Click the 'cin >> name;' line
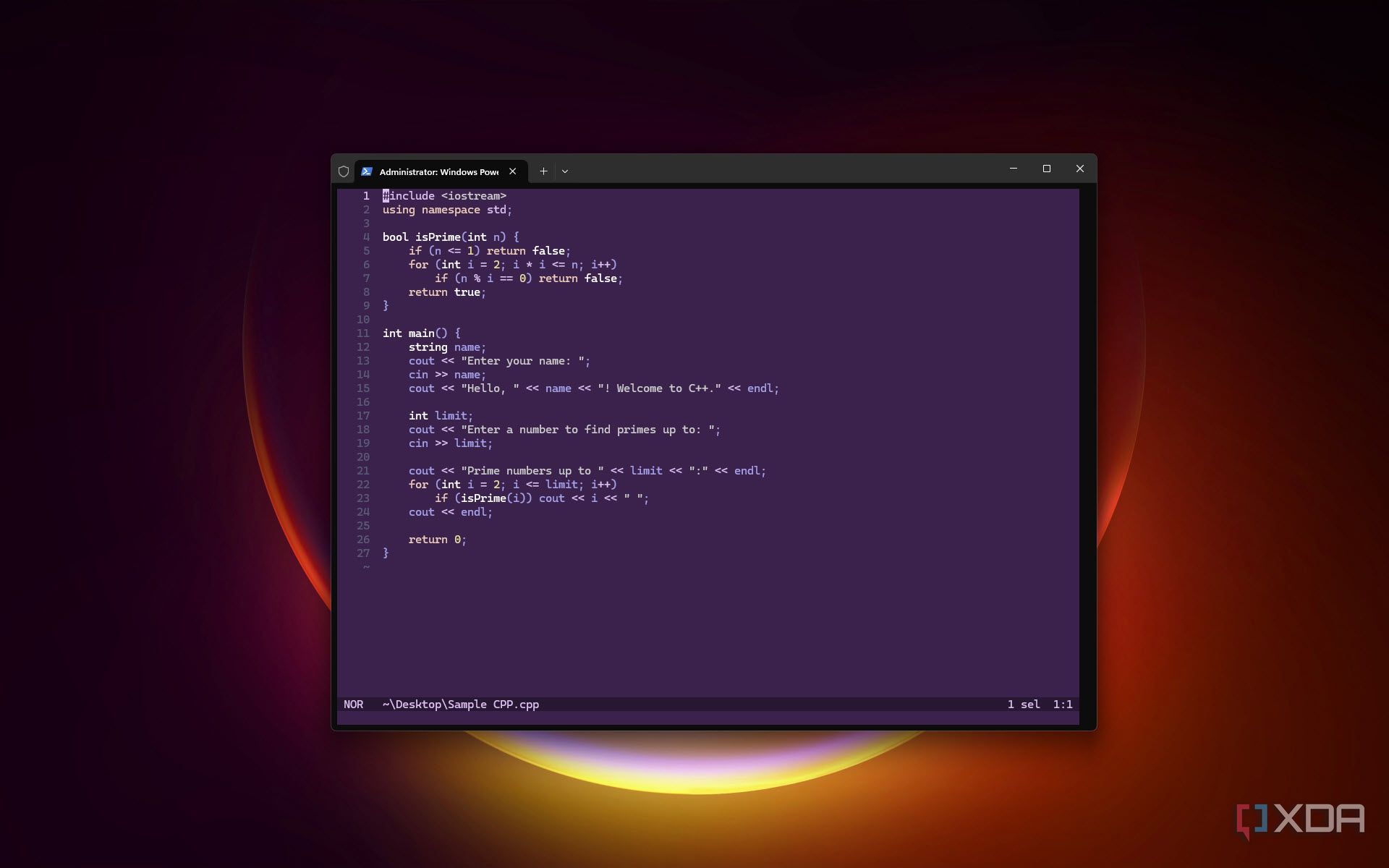Image resolution: width=1389 pixels, height=868 pixels. [x=447, y=375]
